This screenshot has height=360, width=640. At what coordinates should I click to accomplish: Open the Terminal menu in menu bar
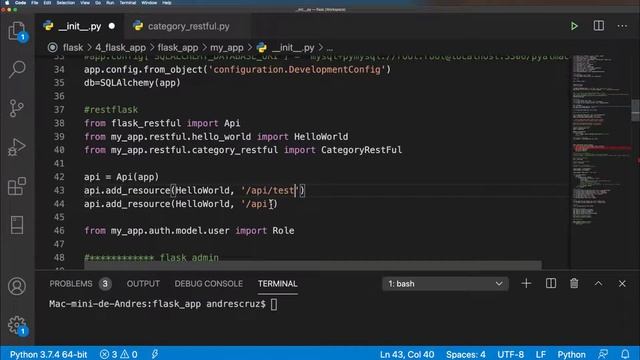(128, 2)
